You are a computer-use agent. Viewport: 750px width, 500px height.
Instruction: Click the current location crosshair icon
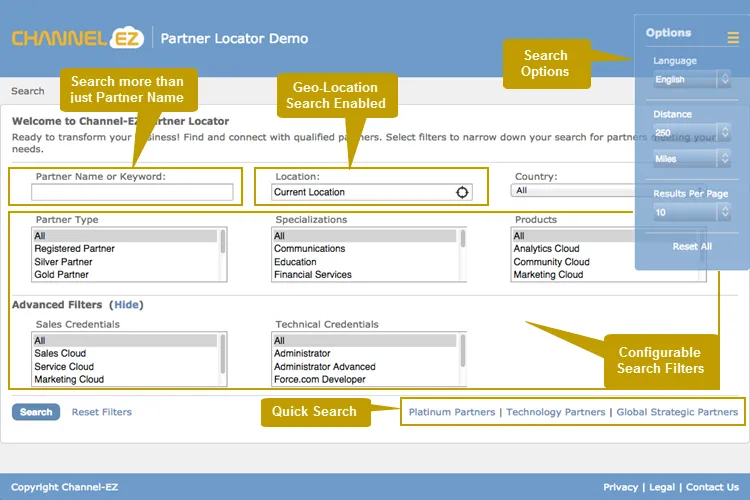pyautogui.click(x=462, y=192)
